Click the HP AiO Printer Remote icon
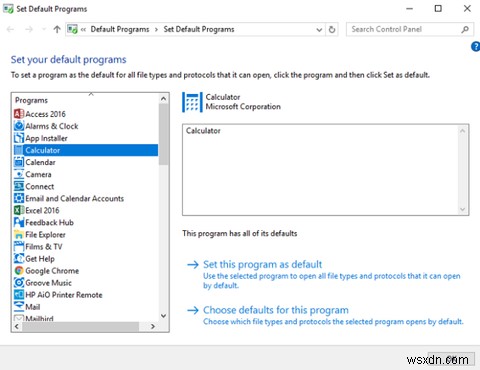This screenshot has width=480, height=370. [19, 295]
